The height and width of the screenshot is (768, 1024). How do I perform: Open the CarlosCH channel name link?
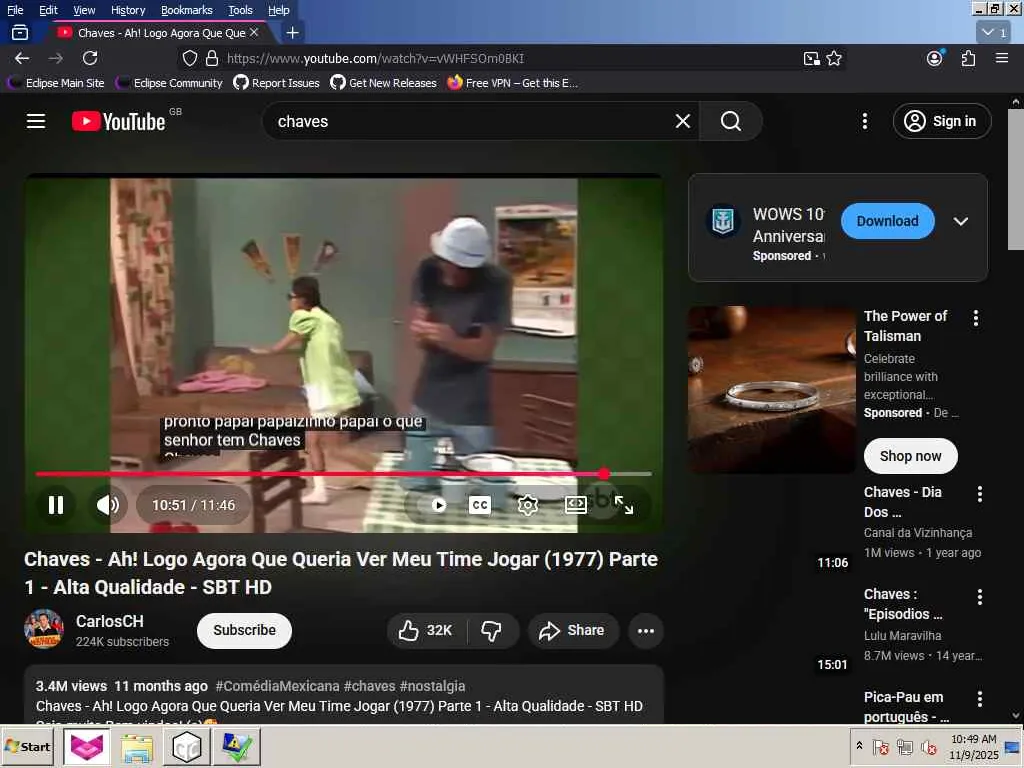110,621
